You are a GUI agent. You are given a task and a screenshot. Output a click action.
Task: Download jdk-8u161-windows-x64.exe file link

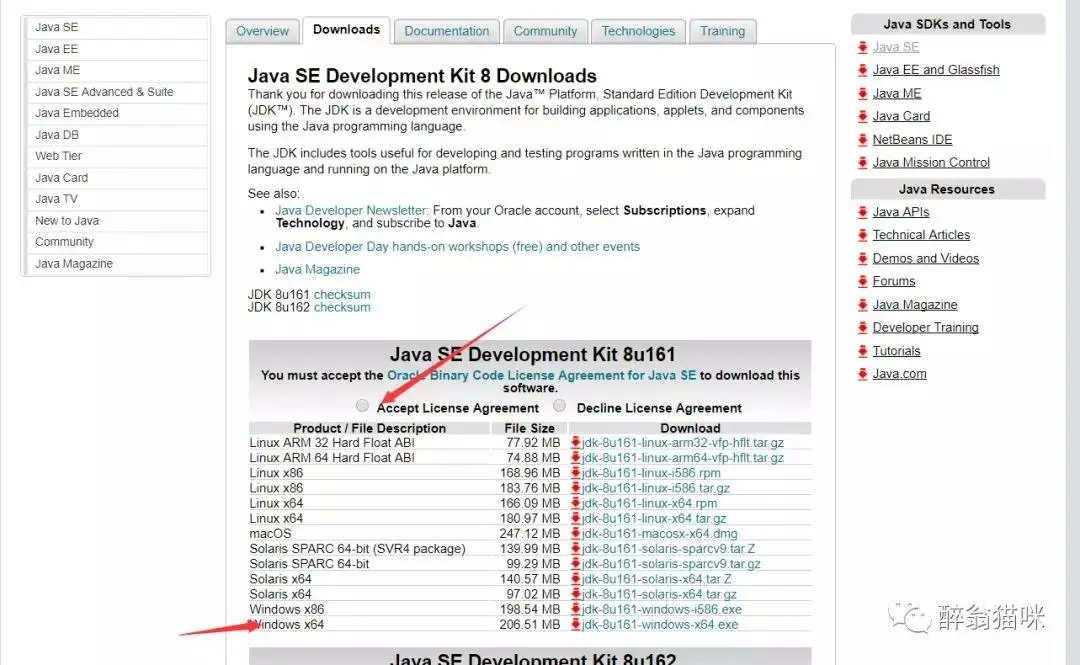point(660,624)
